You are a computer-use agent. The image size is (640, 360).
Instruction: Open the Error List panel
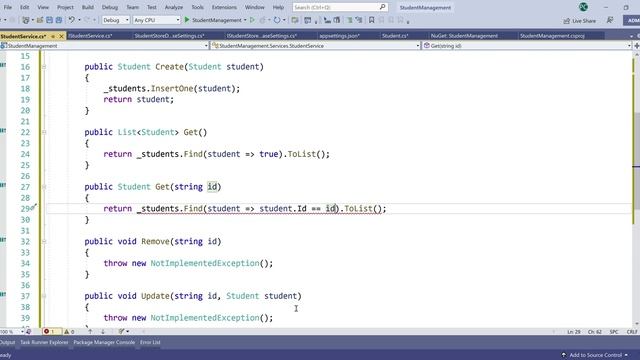[x=150, y=342]
